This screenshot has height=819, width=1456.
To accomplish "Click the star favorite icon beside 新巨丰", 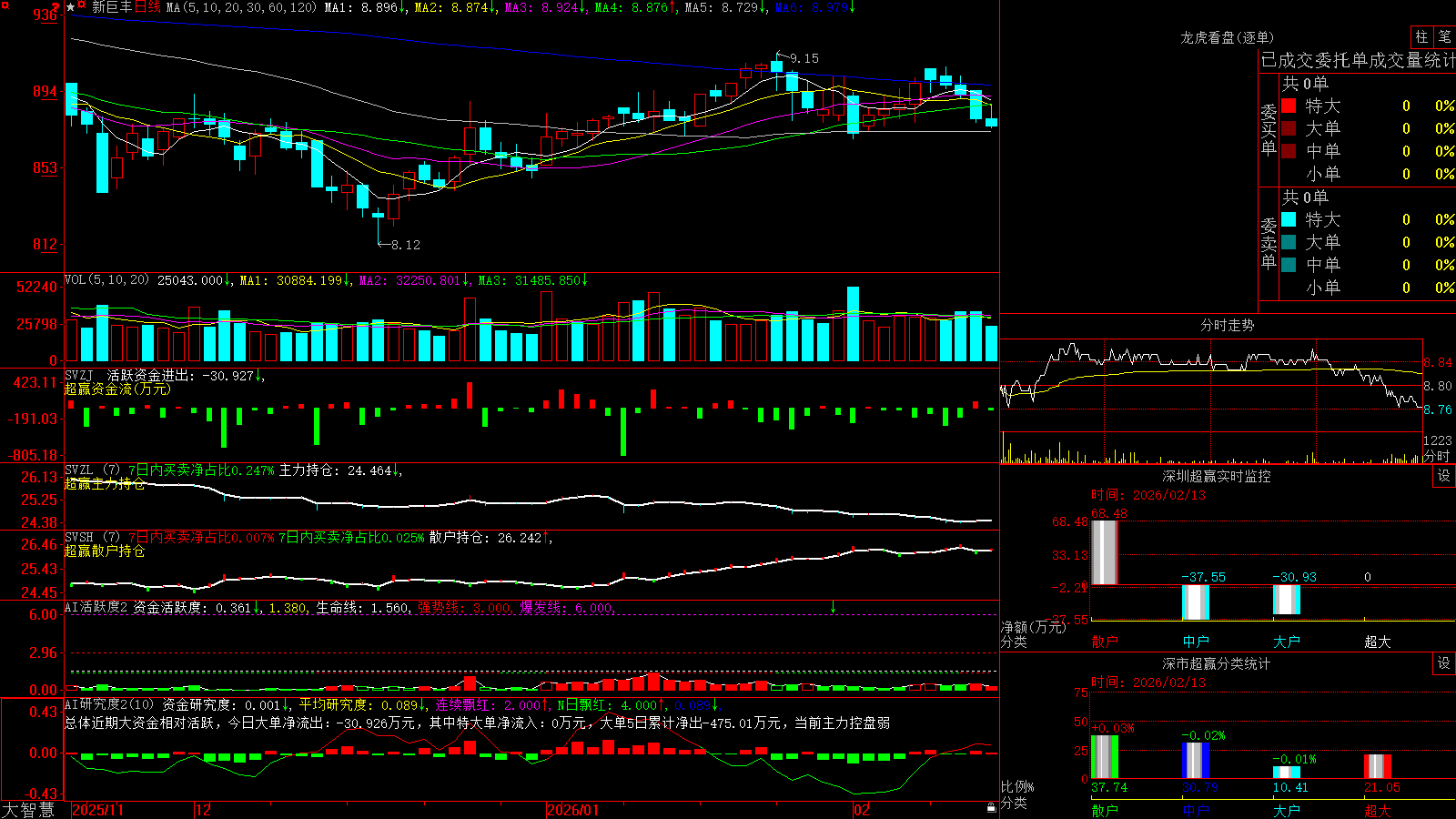I will (71, 7).
